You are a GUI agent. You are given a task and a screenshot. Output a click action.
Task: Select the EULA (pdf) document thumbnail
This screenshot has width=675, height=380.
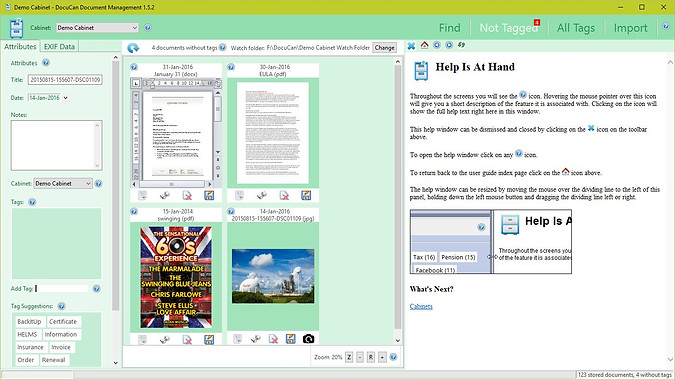pos(273,133)
